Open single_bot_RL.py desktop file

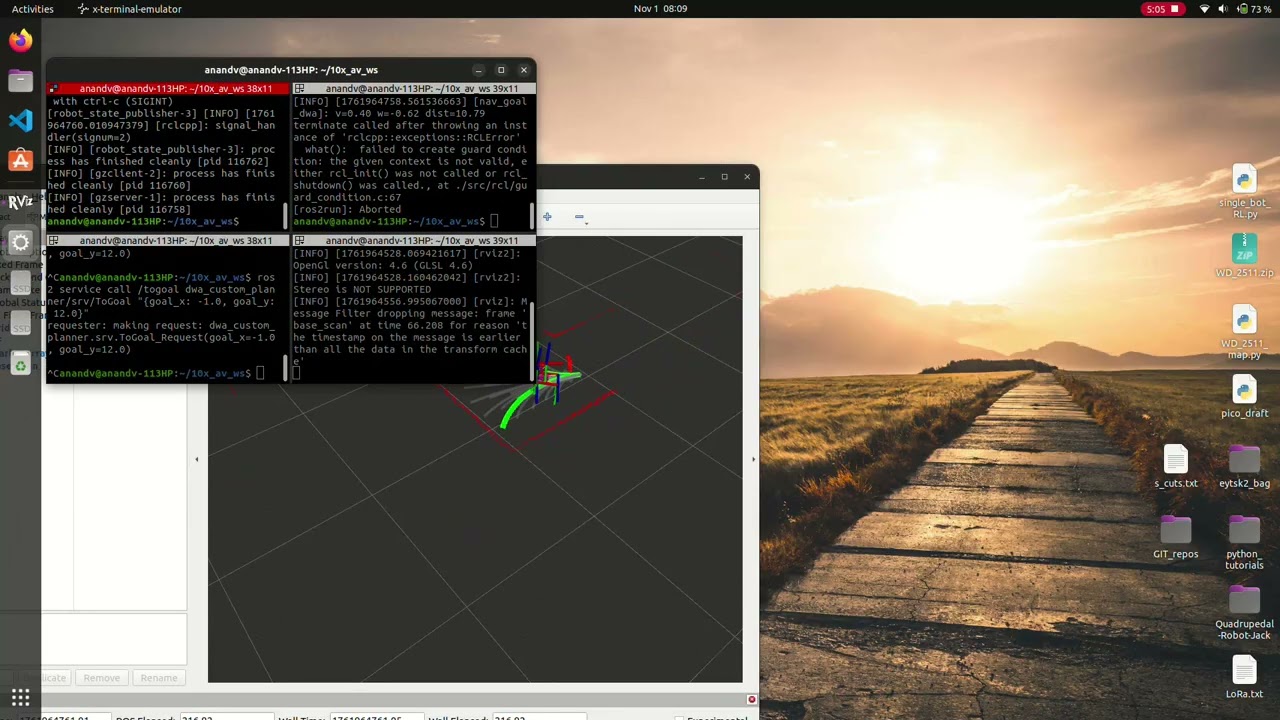tap(1244, 192)
